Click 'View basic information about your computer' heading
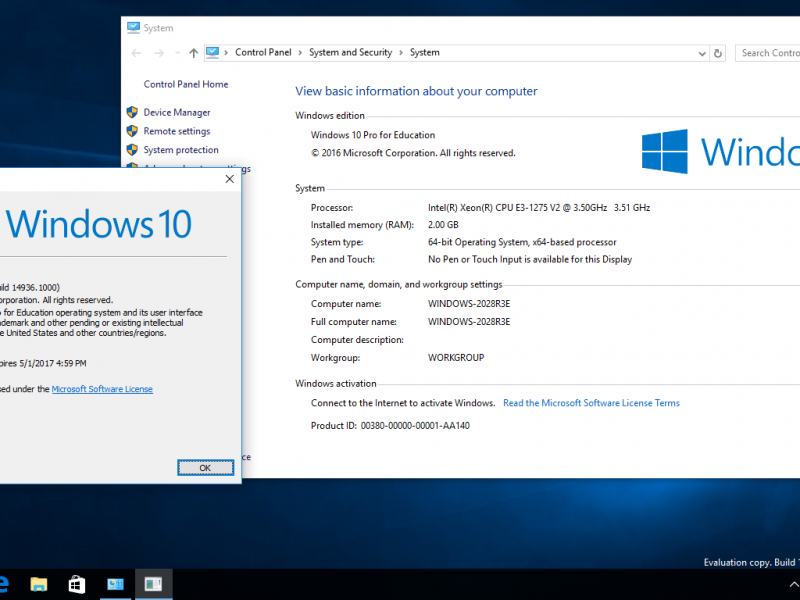 416,91
